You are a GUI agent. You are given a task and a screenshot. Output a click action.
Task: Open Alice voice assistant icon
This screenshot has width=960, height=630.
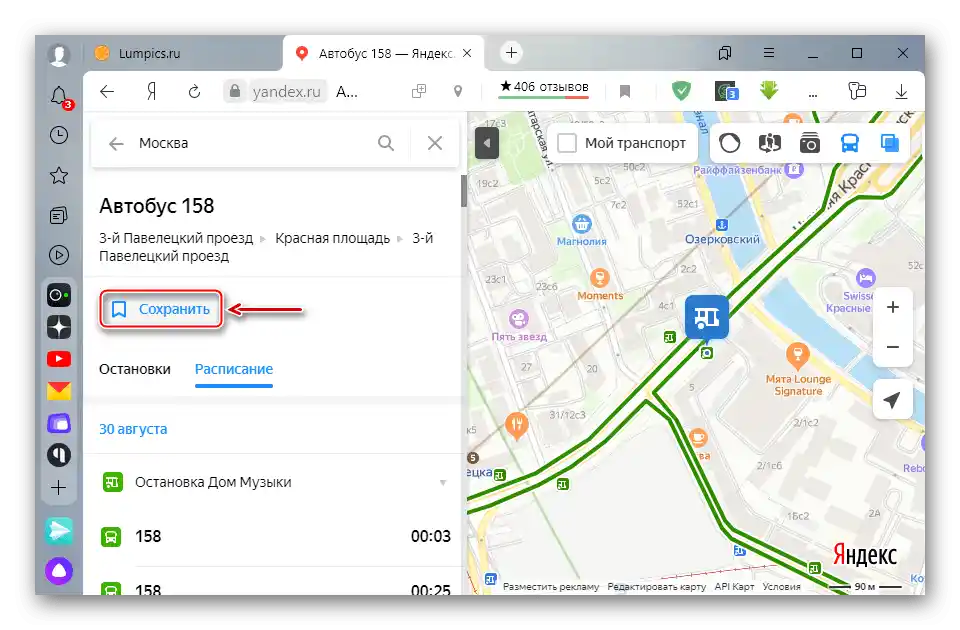pyautogui.click(x=59, y=571)
